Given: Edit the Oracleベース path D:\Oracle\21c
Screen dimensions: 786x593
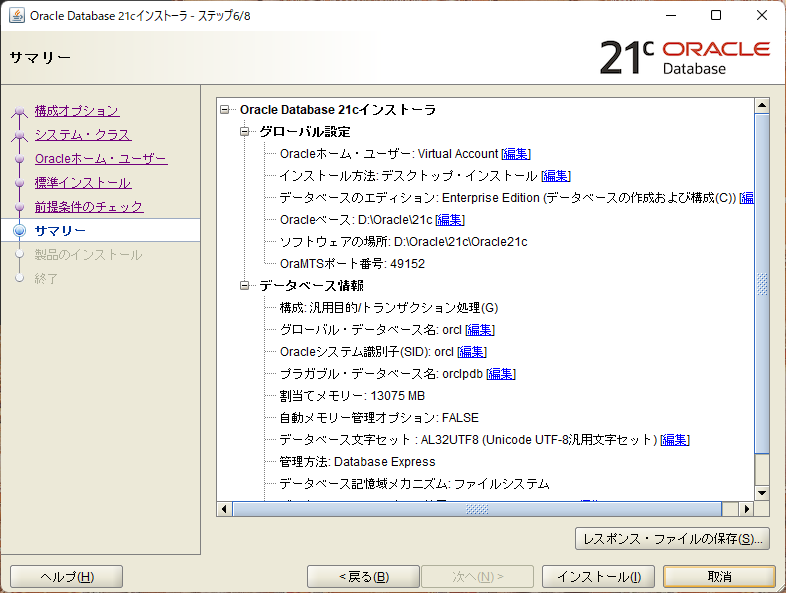Looking at the screenshot, I should [450, 220].
